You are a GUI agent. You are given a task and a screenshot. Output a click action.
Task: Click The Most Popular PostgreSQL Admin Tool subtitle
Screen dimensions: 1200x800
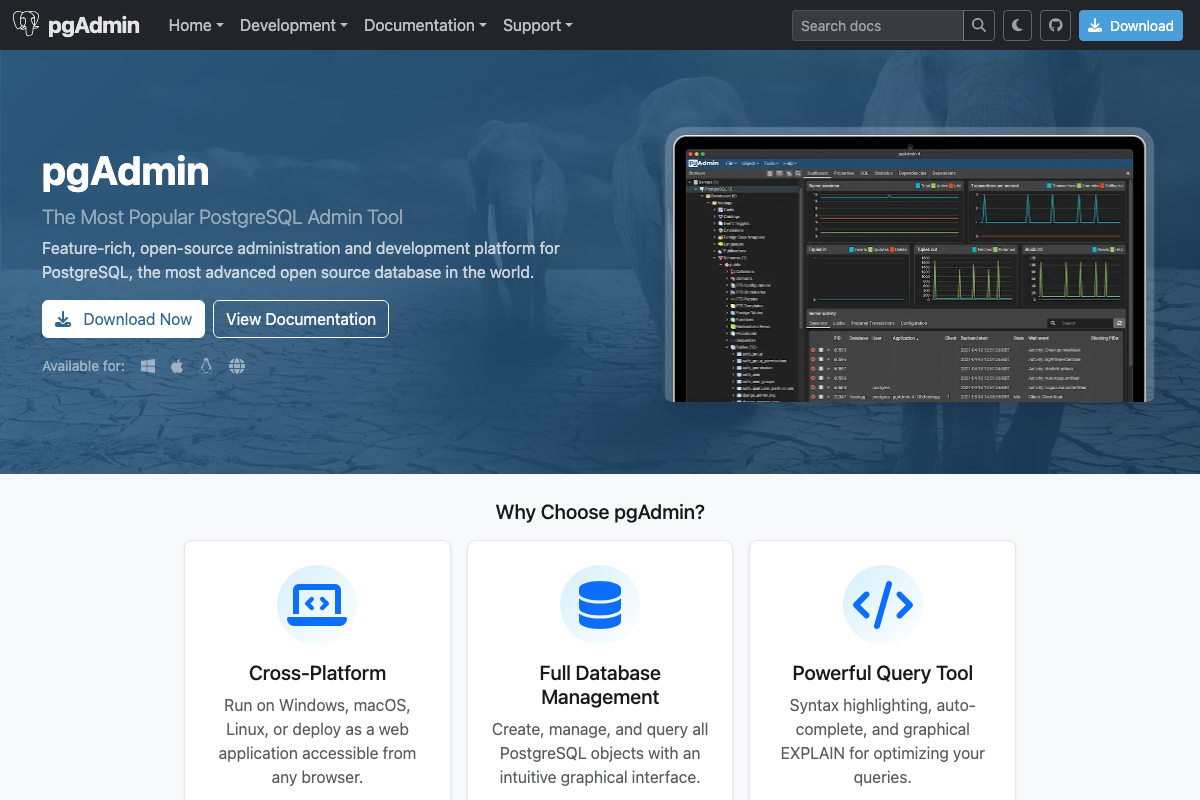coord(222,217)
